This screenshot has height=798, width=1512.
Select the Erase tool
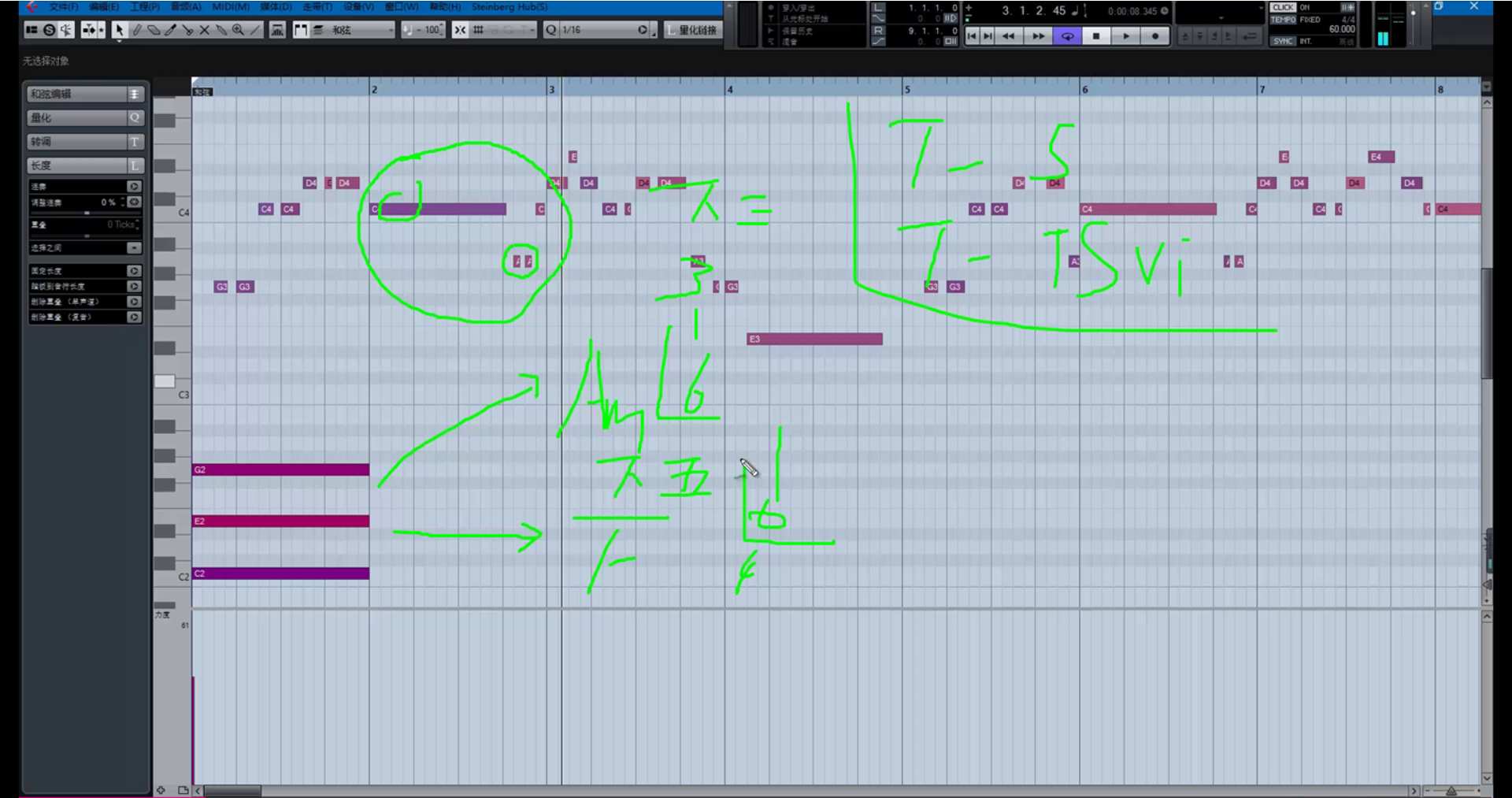point(154,30)
